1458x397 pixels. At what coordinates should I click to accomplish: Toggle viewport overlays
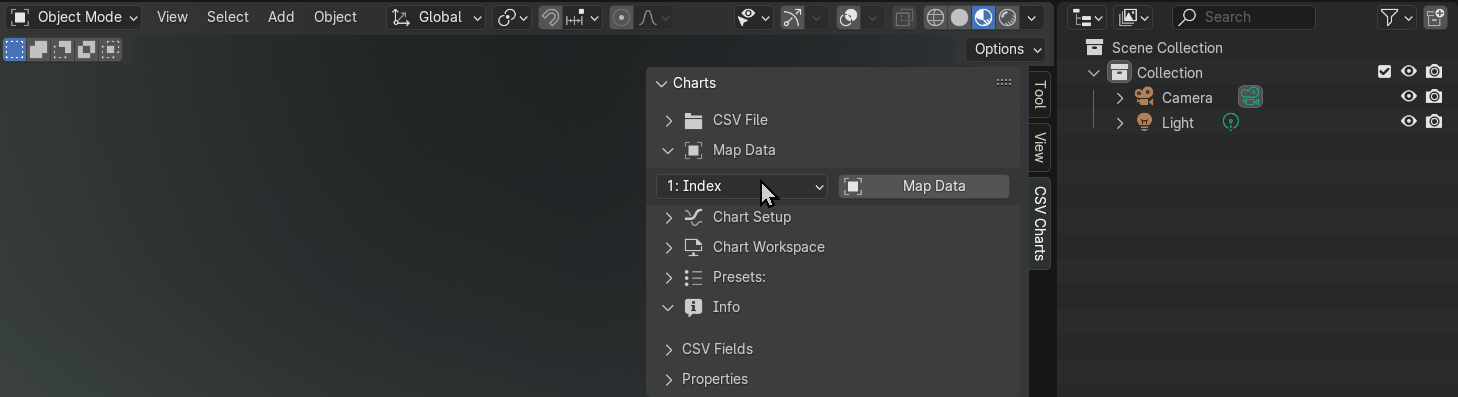849,17
